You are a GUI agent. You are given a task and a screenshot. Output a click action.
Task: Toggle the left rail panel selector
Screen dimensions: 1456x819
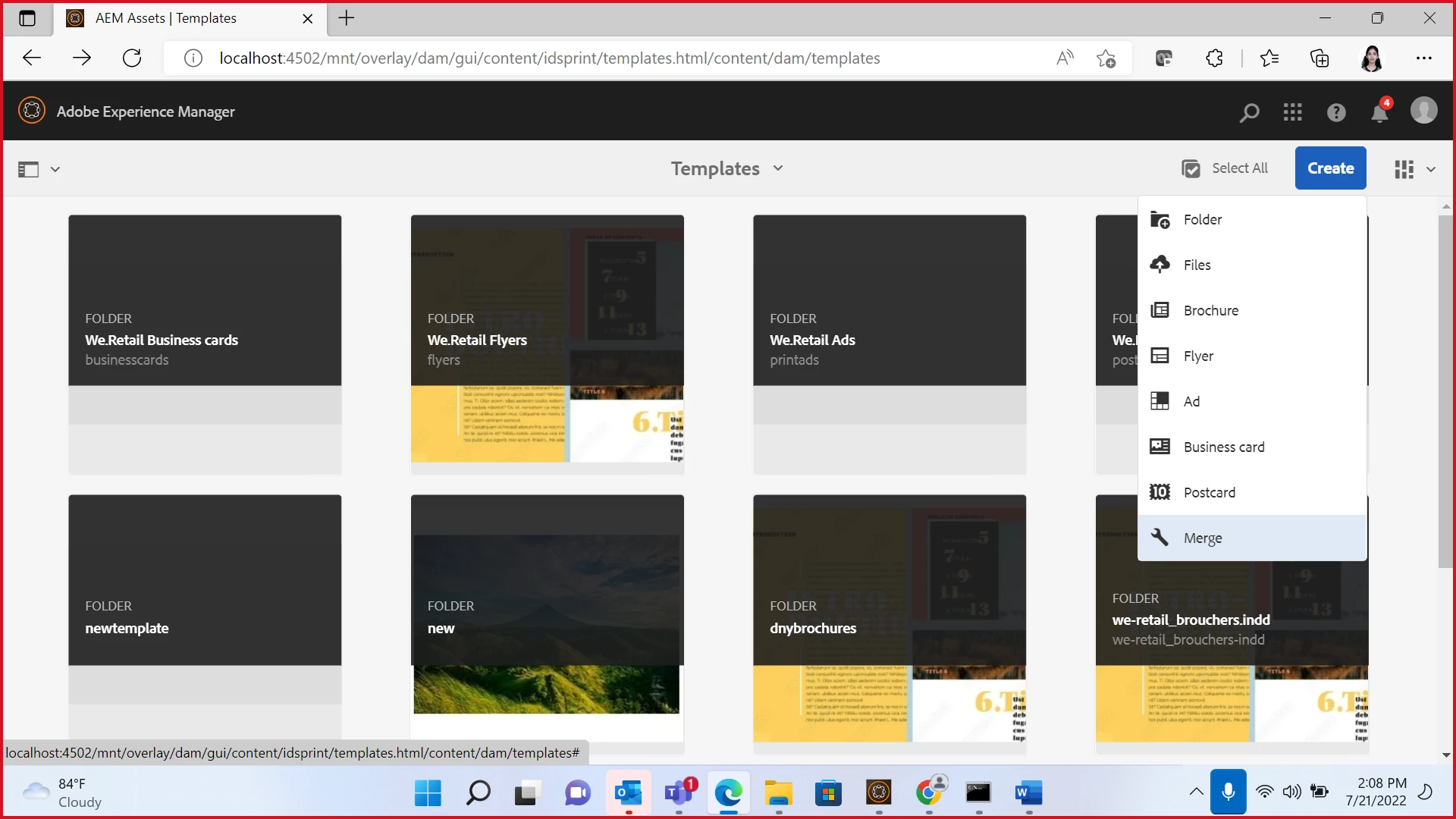pos(29,169)
